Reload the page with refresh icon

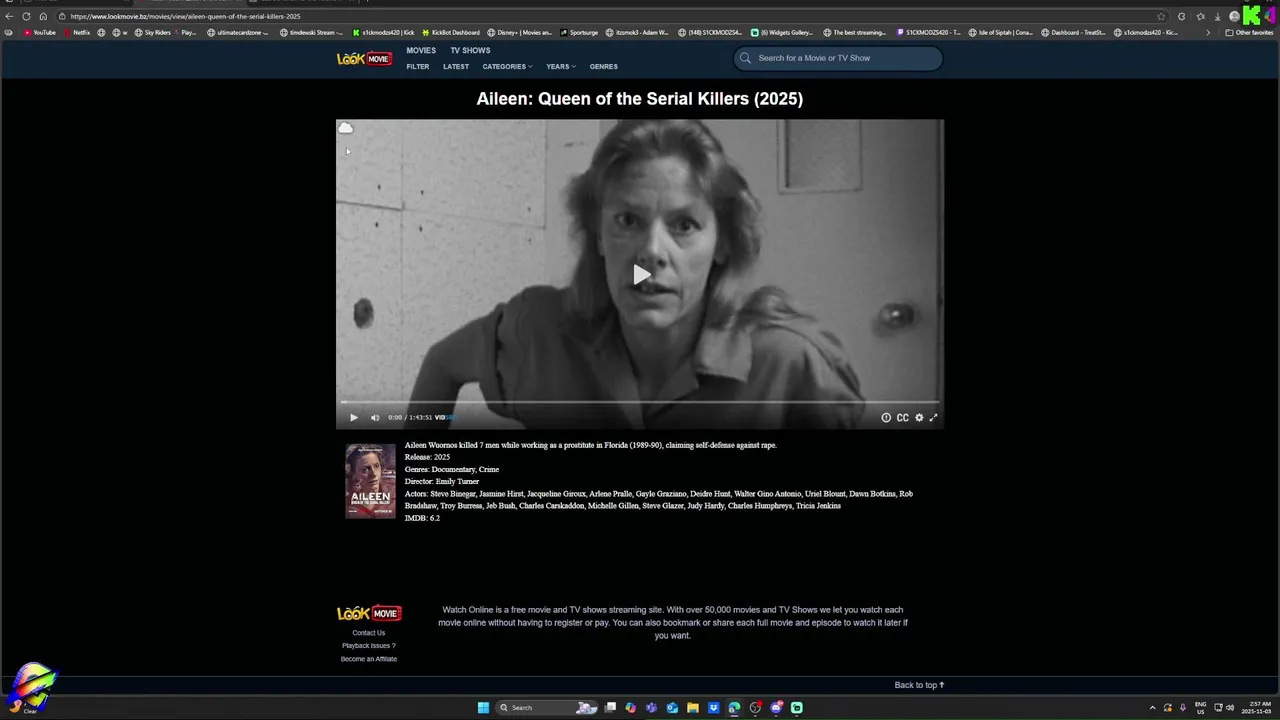[26, 16]
